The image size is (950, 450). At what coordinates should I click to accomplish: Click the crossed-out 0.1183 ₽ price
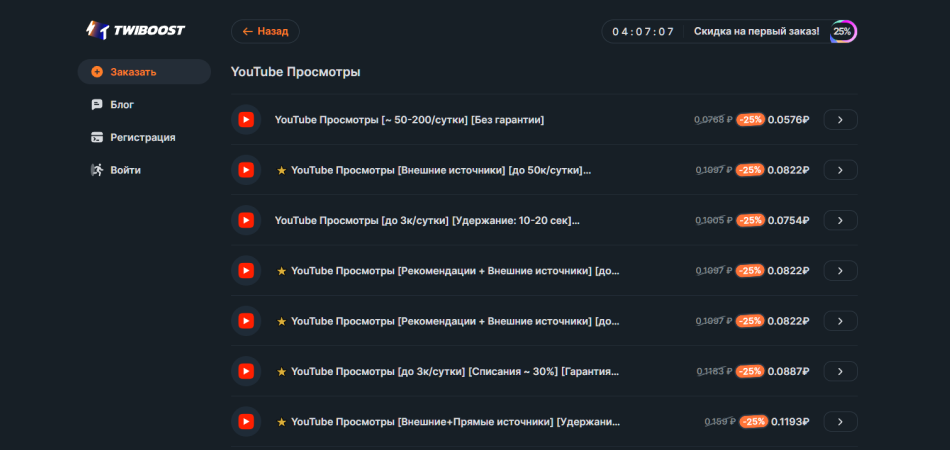(714, 371)
